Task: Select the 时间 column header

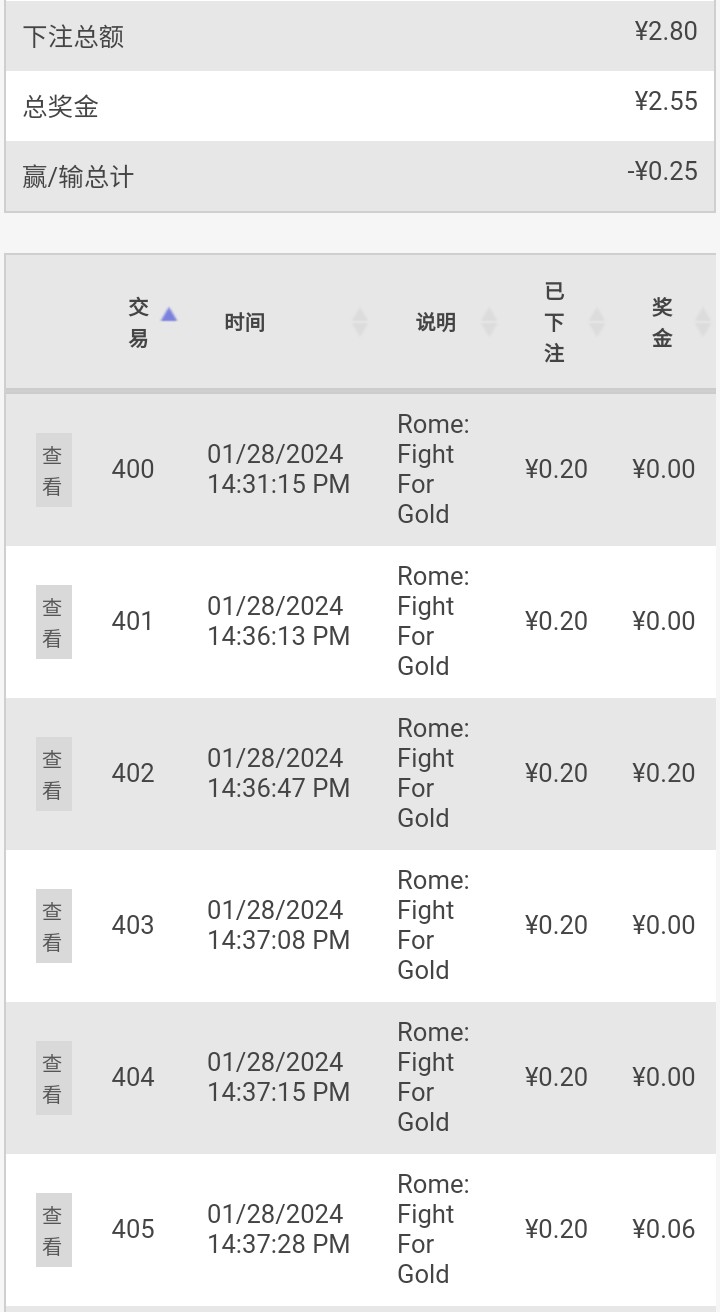Action: coord(244,322)
